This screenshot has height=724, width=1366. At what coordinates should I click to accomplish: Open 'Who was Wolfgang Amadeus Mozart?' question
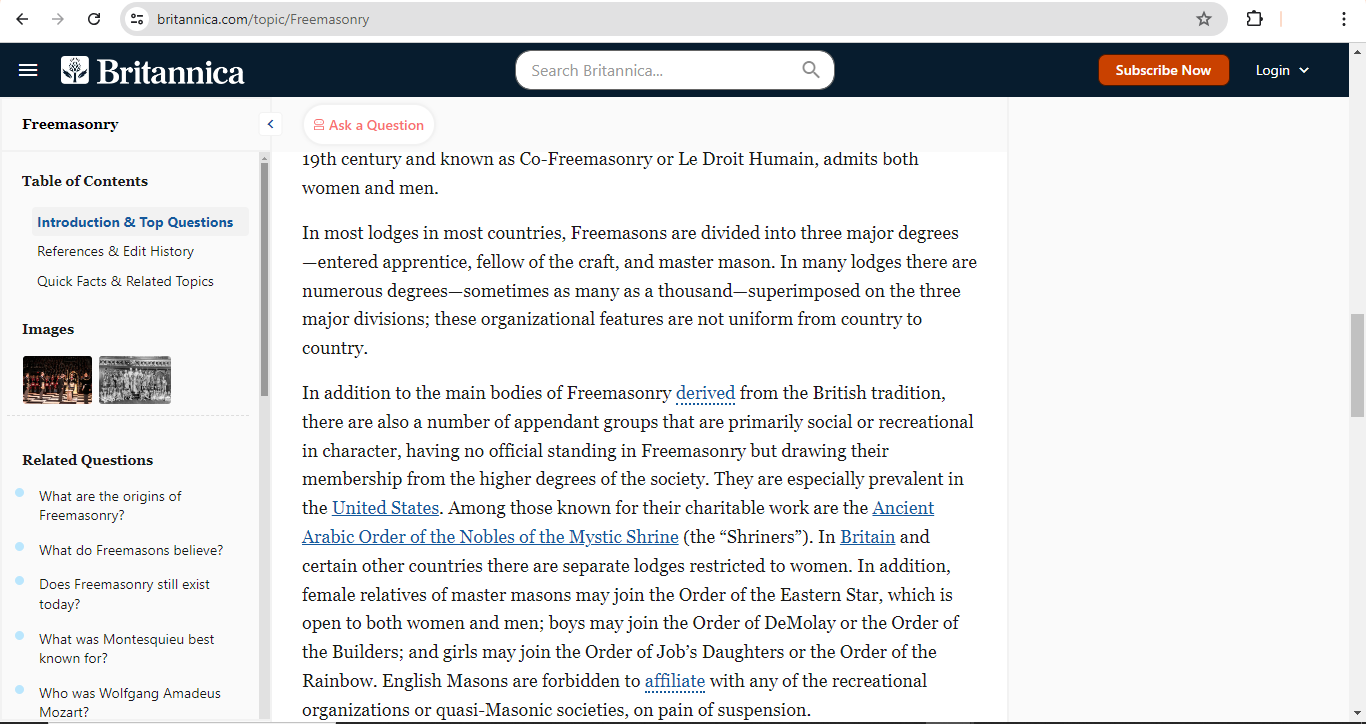(129, 702)
